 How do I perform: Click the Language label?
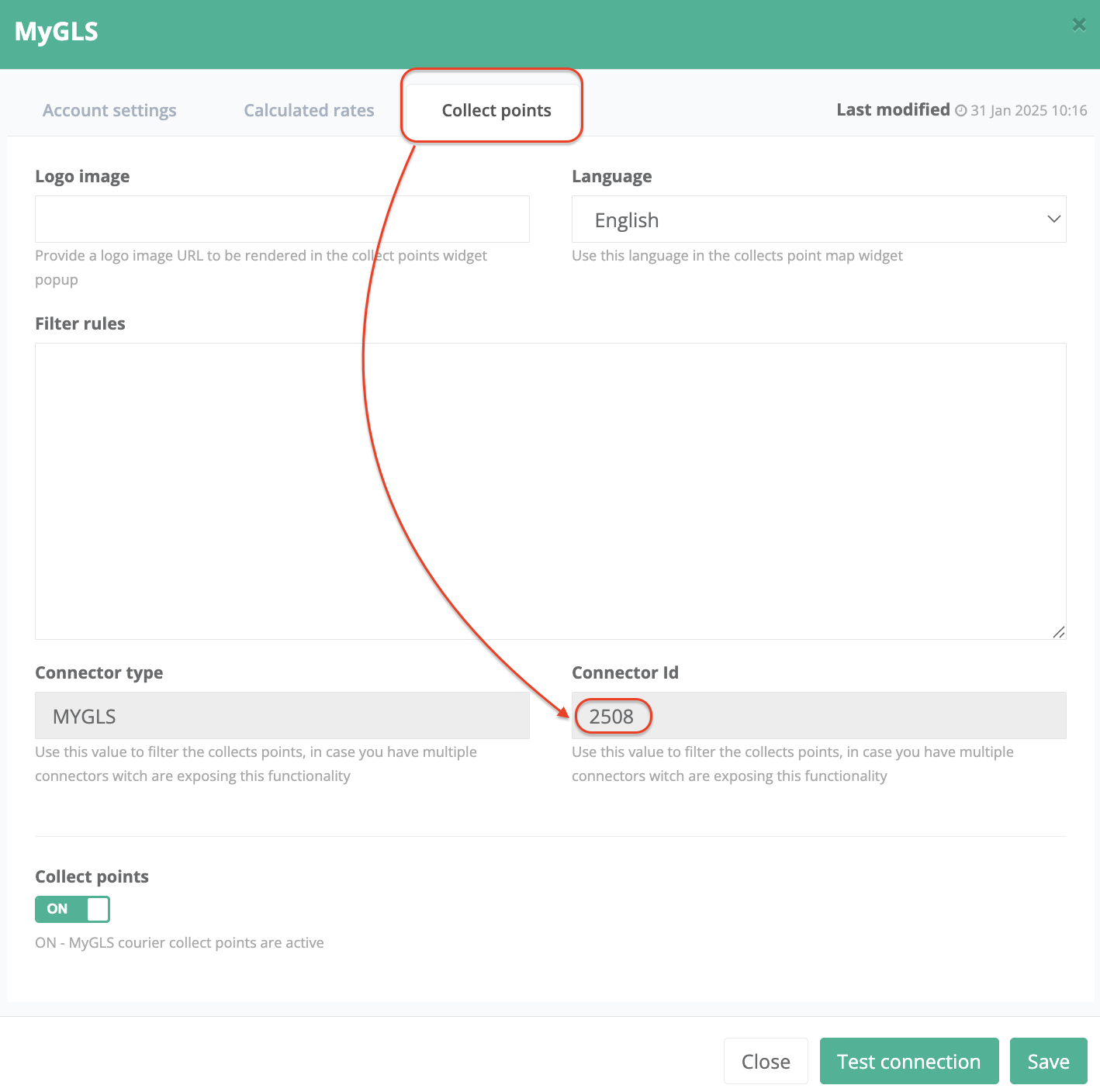tap(611, 176)
